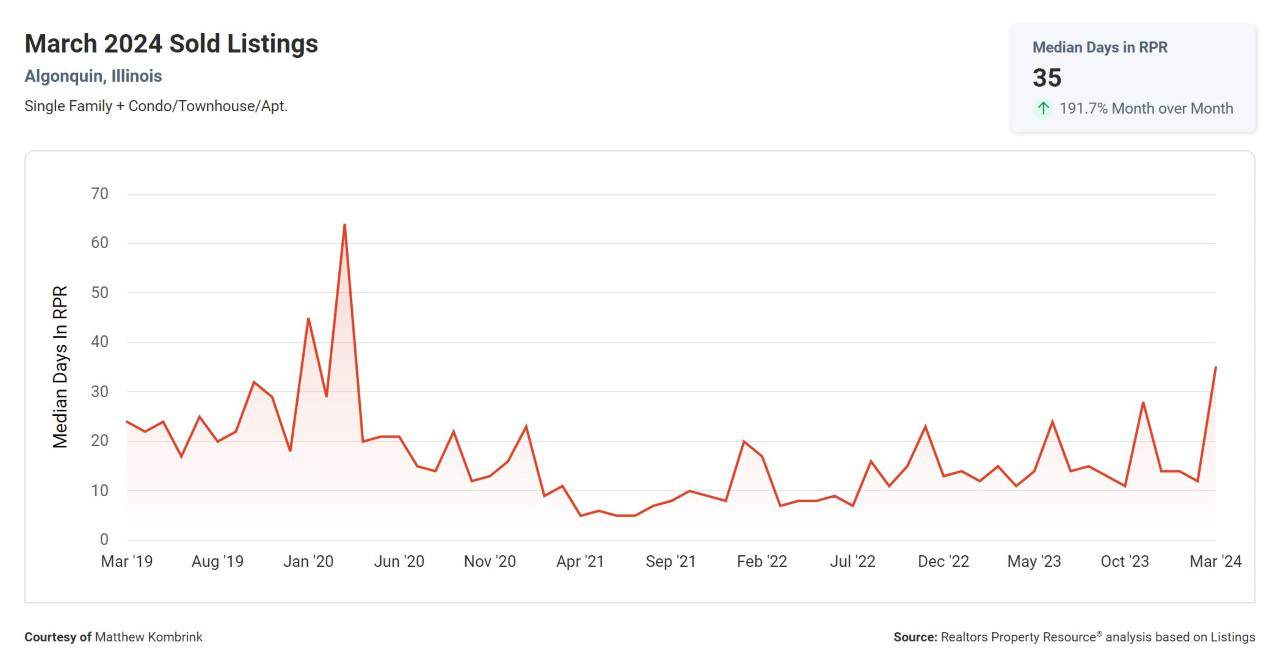Click the green up-arrow trend icon

click(1043, 108)
